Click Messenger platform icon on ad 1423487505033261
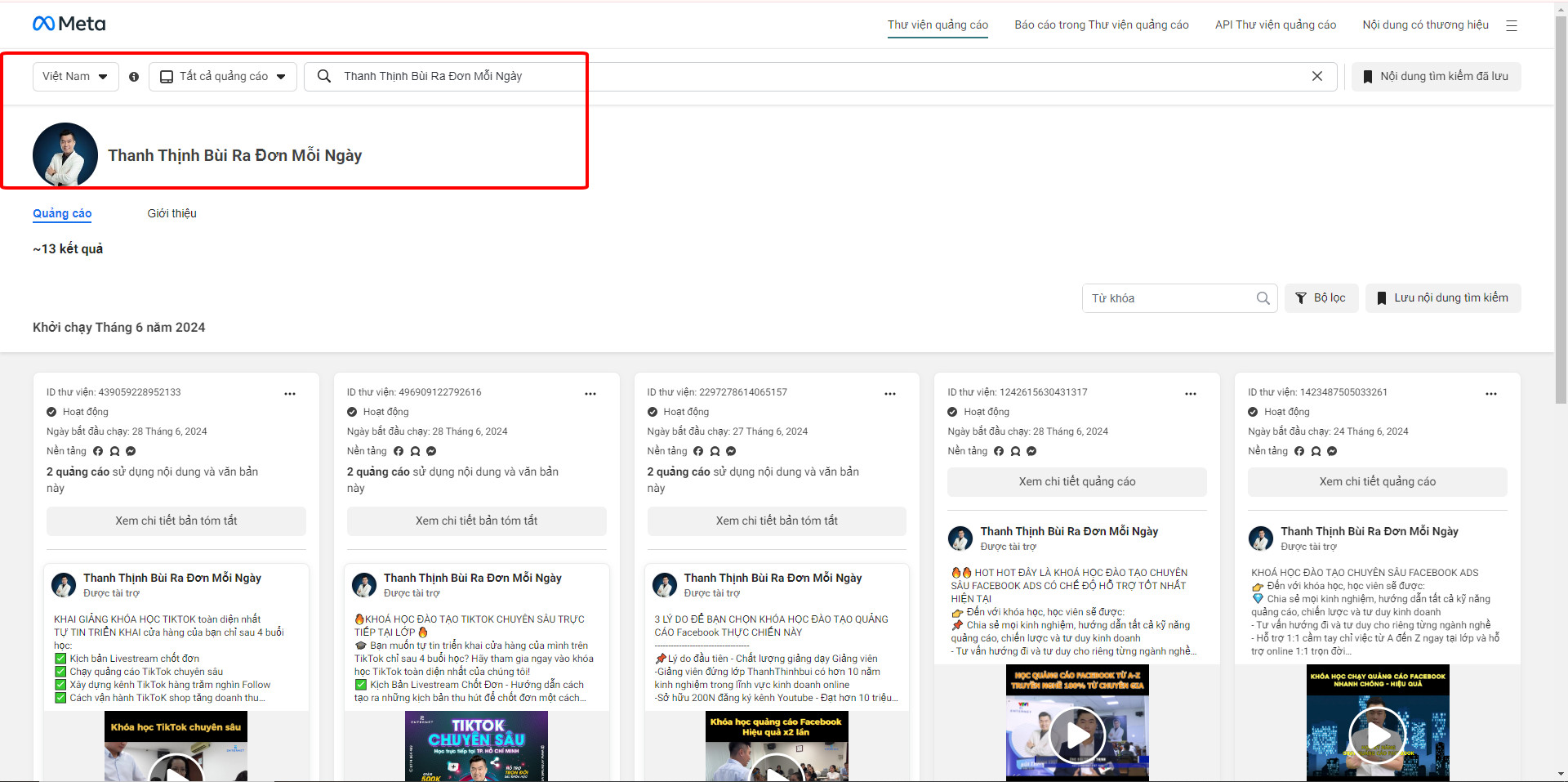Screen dimensions: 1568x782 [1332, 451]
